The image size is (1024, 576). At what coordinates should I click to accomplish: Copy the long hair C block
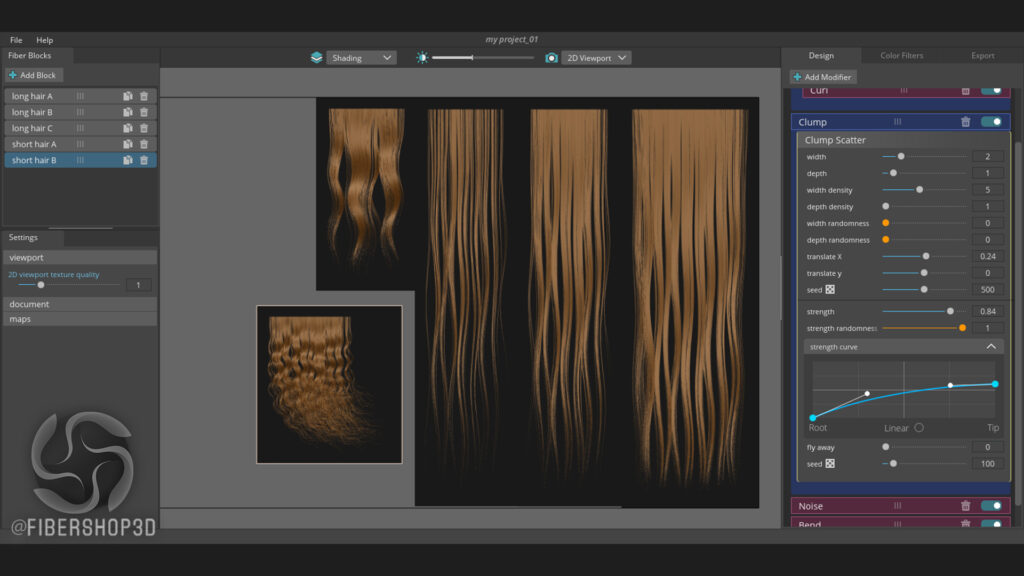click(127, 128)
